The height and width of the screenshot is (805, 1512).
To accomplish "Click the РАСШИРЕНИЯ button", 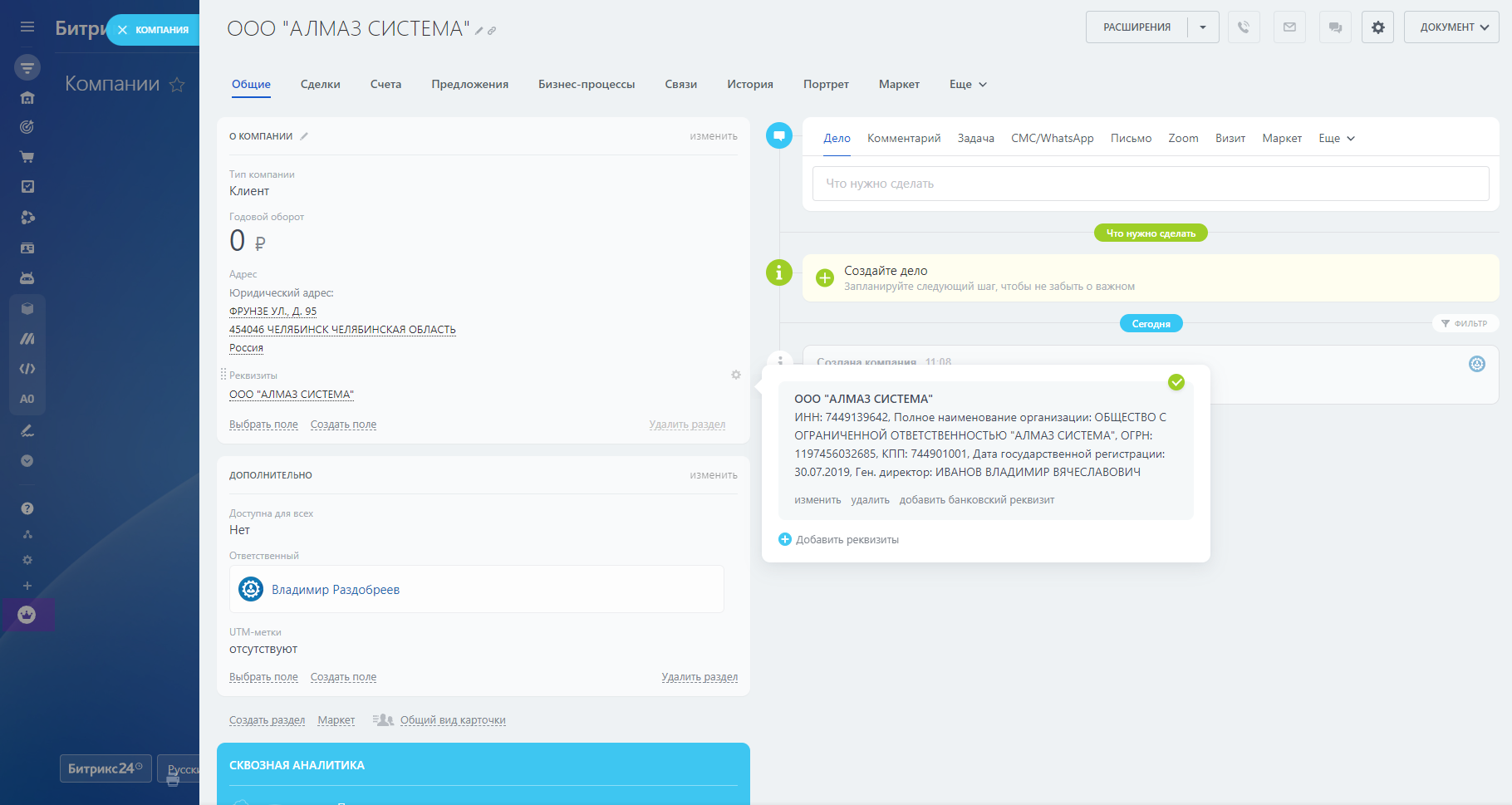I will coord(1136,27).
